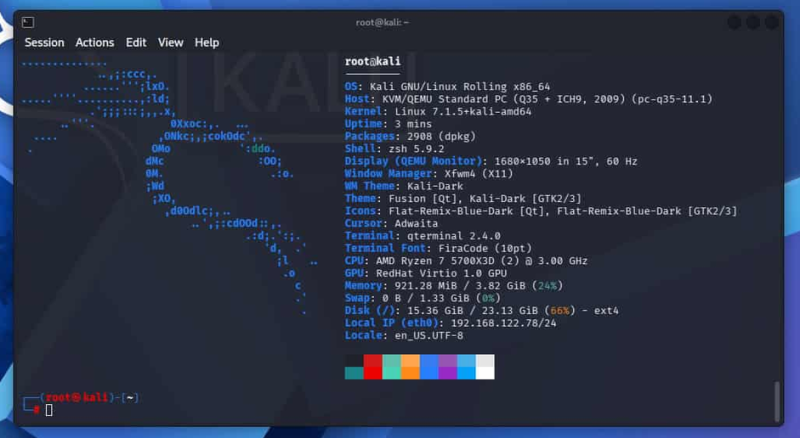This screenshot has width=800, height=438.
Task: Click the Memory 921.28 MiB line
Action: [x=454, y=286]
